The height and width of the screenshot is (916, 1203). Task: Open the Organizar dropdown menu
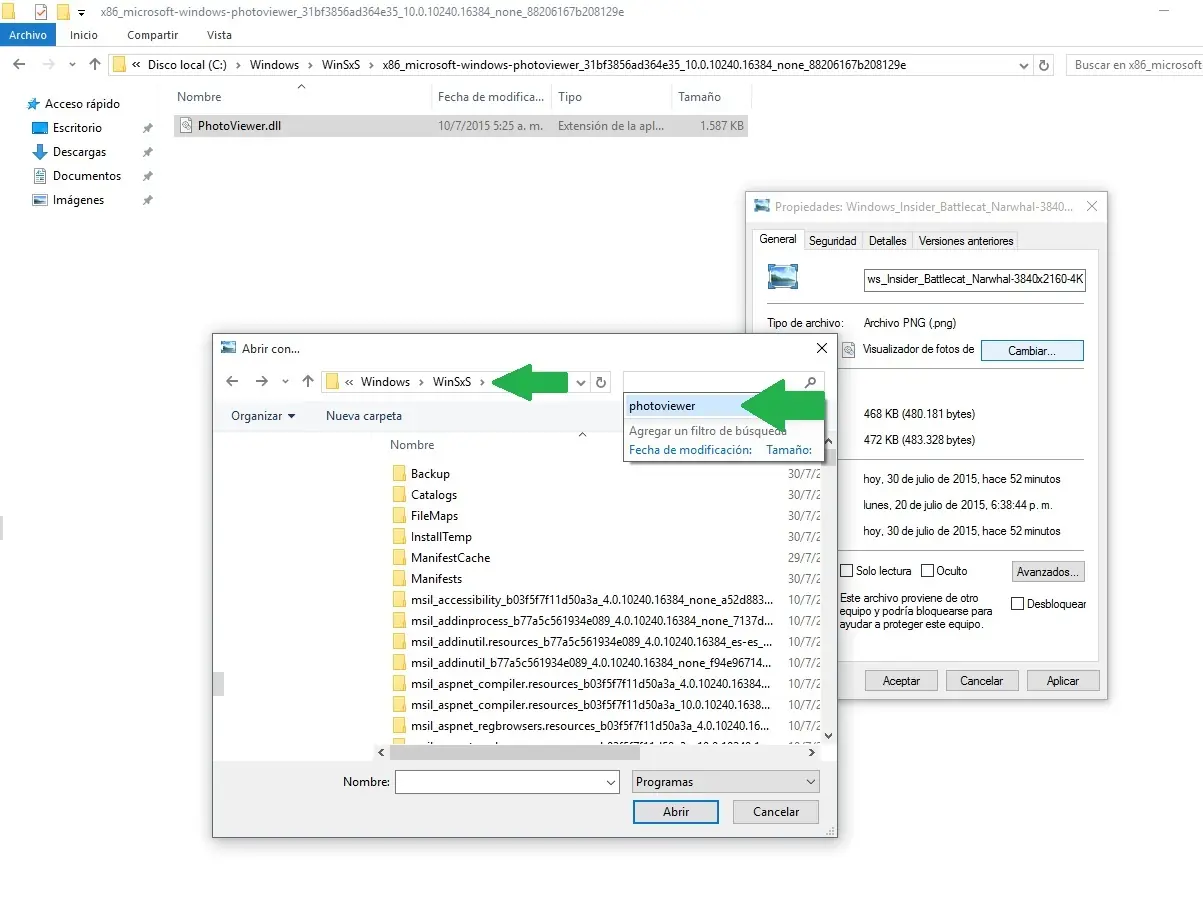click(263, 416)
